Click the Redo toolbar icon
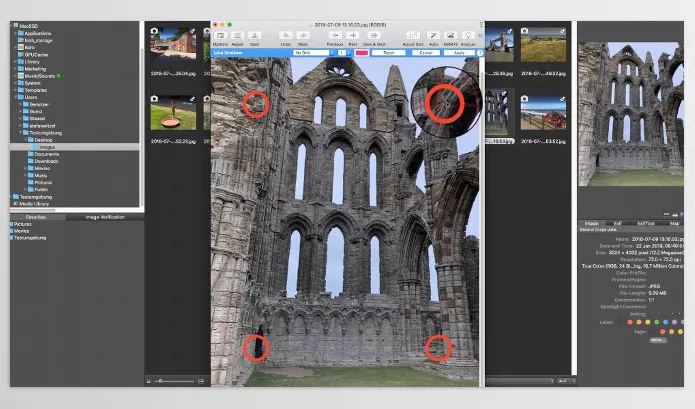The image size is (695, 409). 303,35
